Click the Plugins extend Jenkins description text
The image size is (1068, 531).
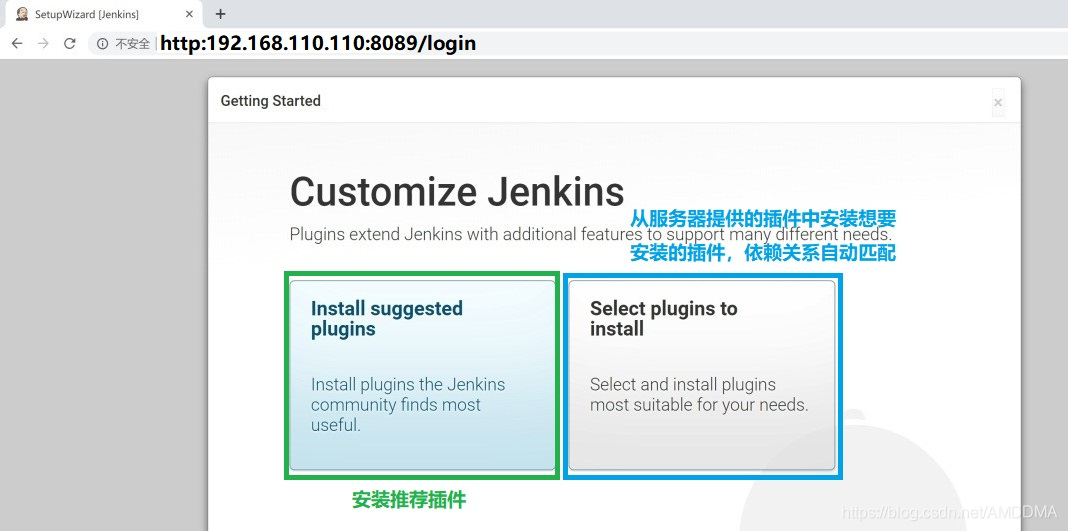click(591, 234)
